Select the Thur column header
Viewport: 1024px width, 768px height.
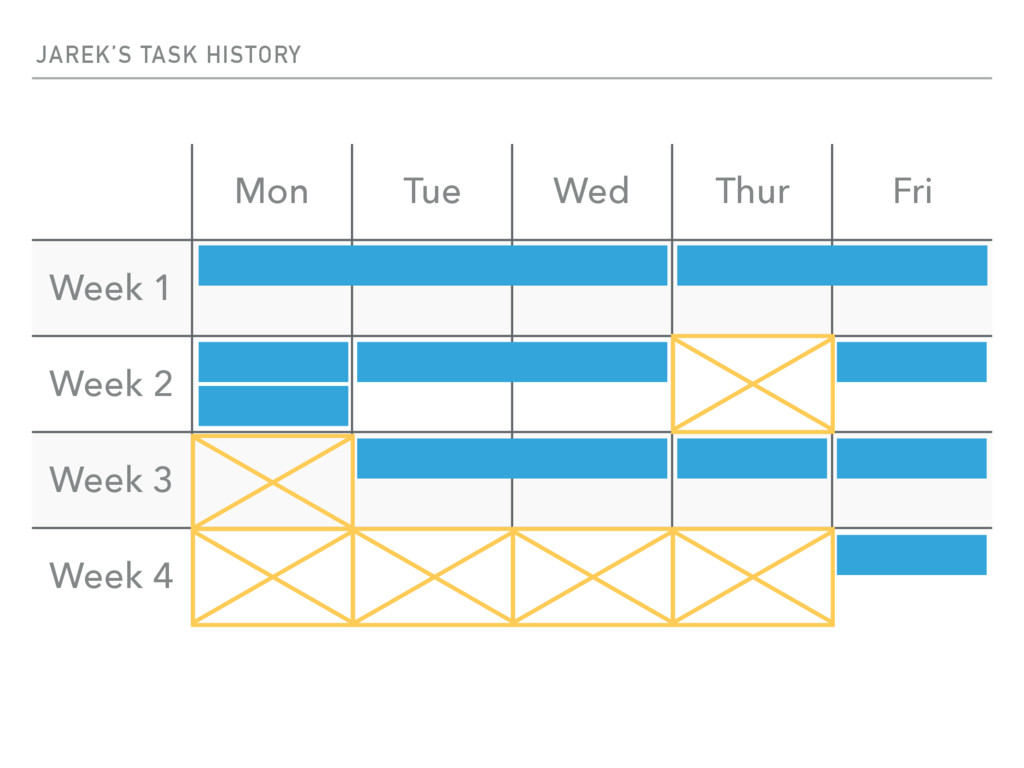752,191
